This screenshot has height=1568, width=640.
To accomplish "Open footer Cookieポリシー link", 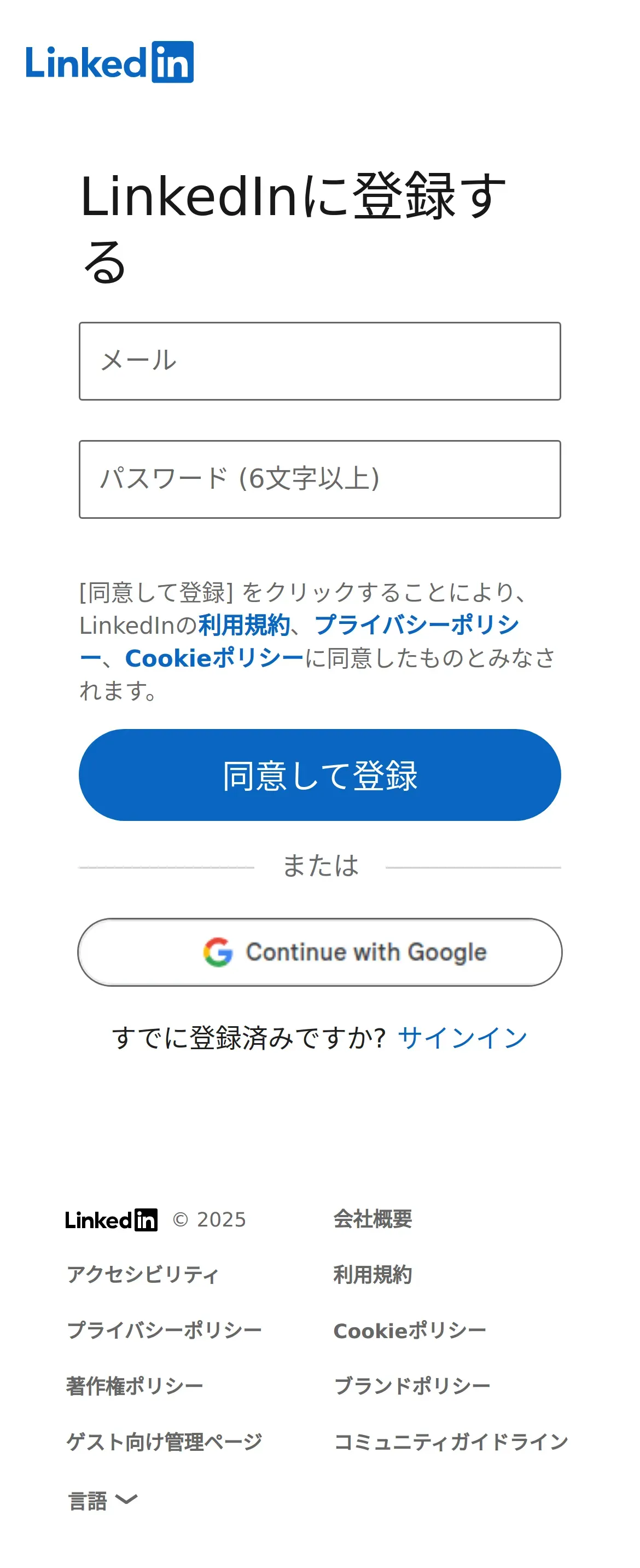I will coord(409,1330).
